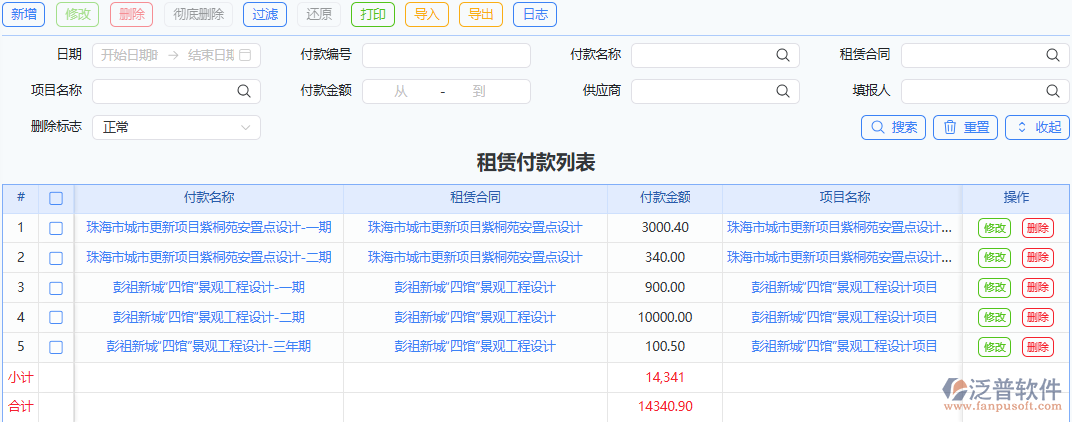Click 修改 in row 4 operations
Screen dimensions: 1072x422
994,317
